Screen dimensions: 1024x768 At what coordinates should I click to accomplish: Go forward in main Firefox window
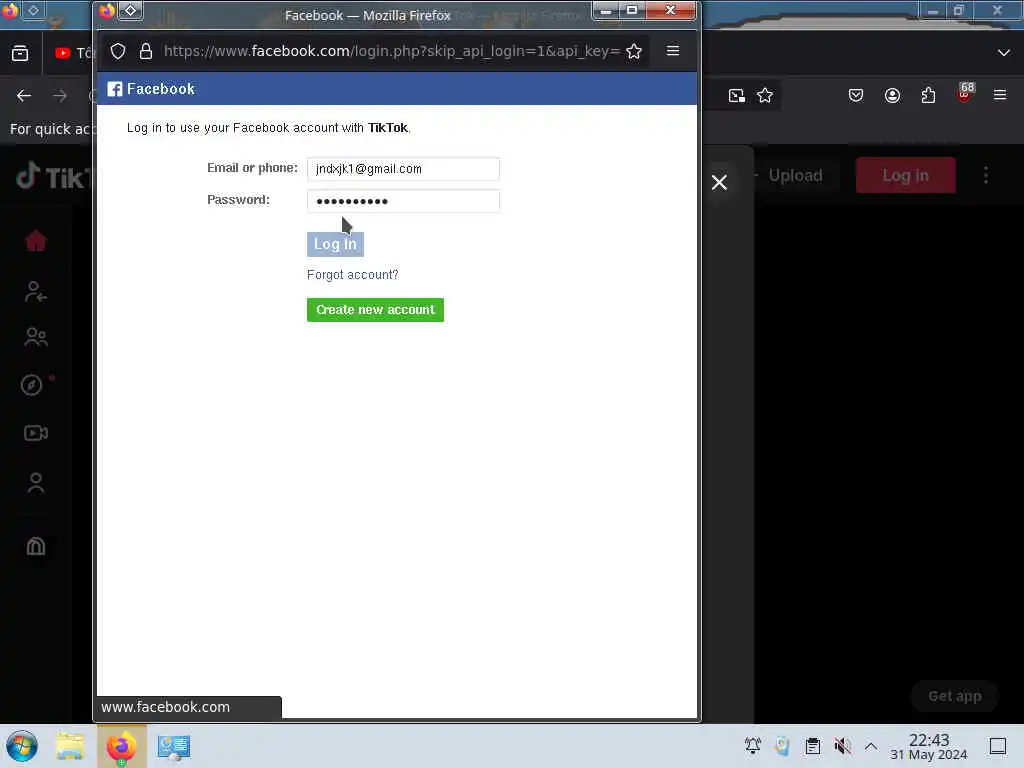point(60,96)
